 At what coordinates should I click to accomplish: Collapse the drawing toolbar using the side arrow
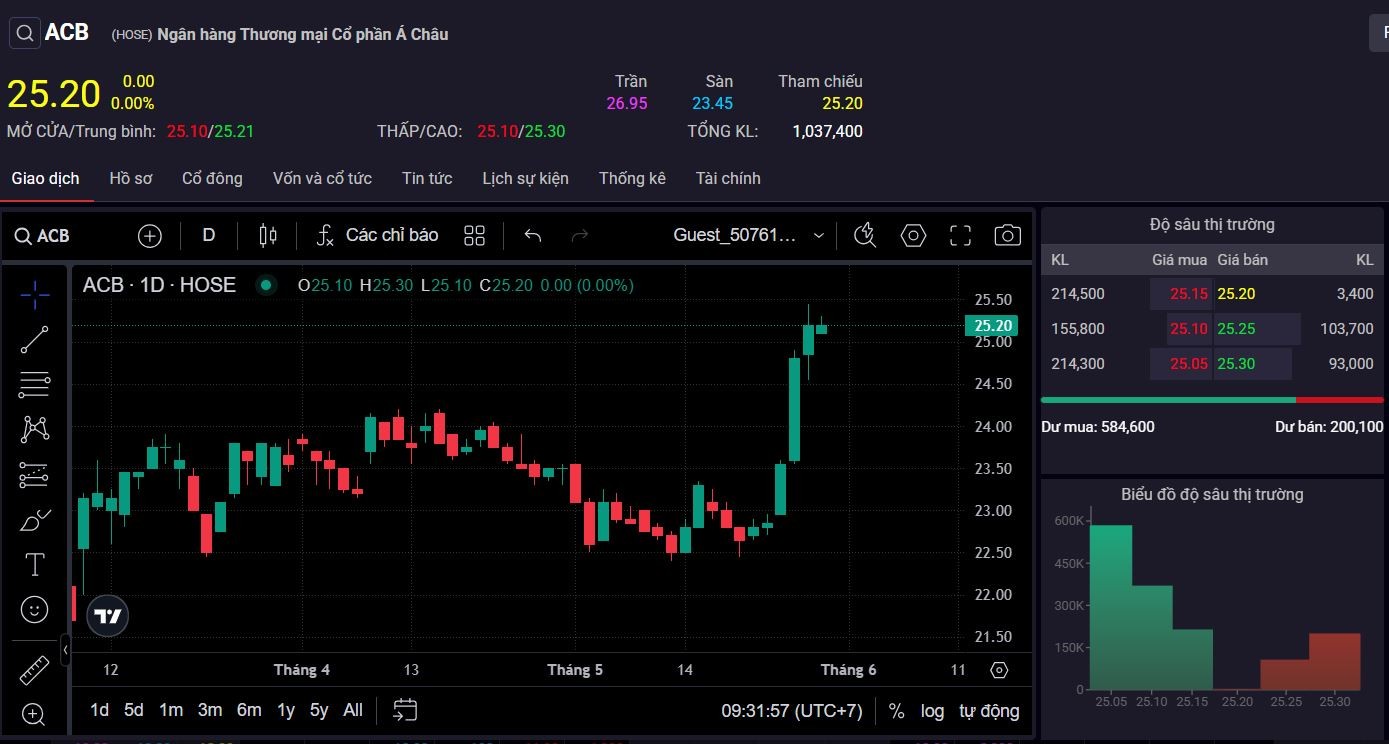point(65,650)
